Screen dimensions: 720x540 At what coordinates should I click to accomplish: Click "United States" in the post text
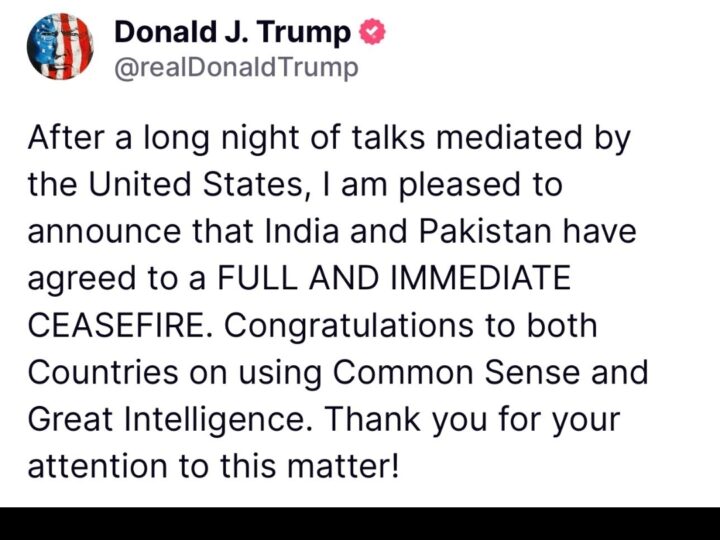coord(195,184)
